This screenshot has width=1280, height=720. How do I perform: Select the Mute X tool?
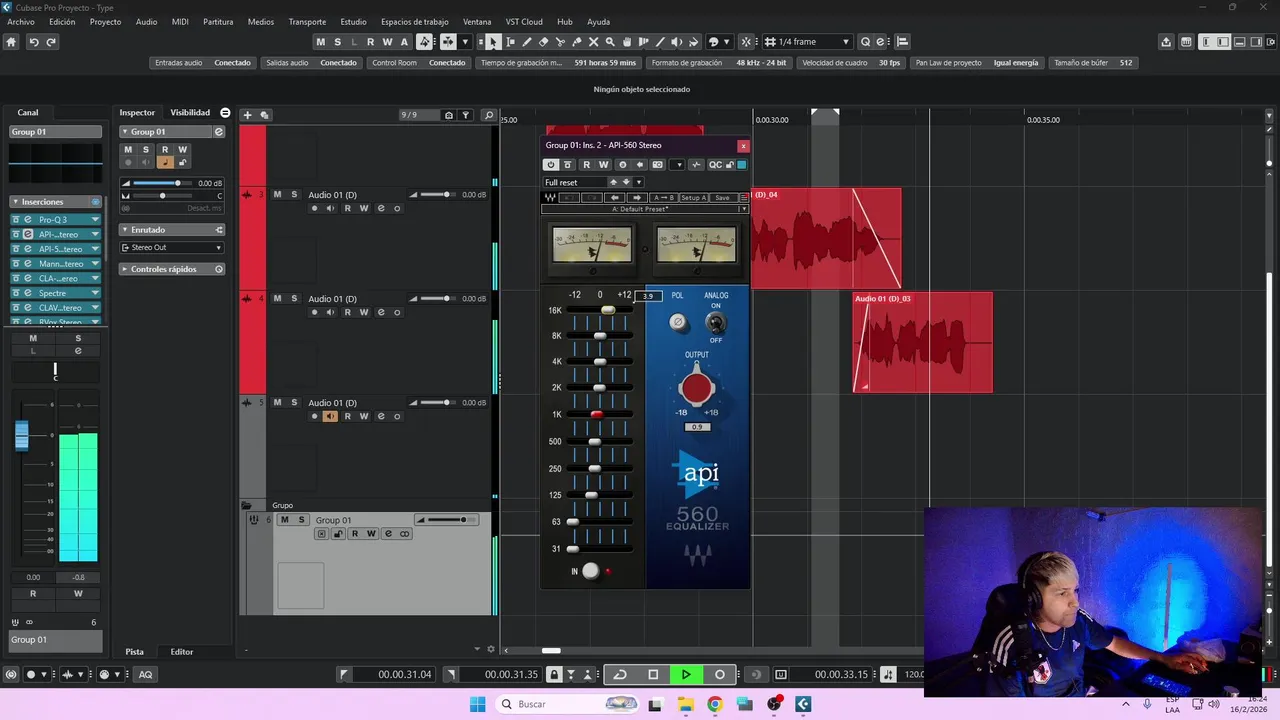click(593, 42)
